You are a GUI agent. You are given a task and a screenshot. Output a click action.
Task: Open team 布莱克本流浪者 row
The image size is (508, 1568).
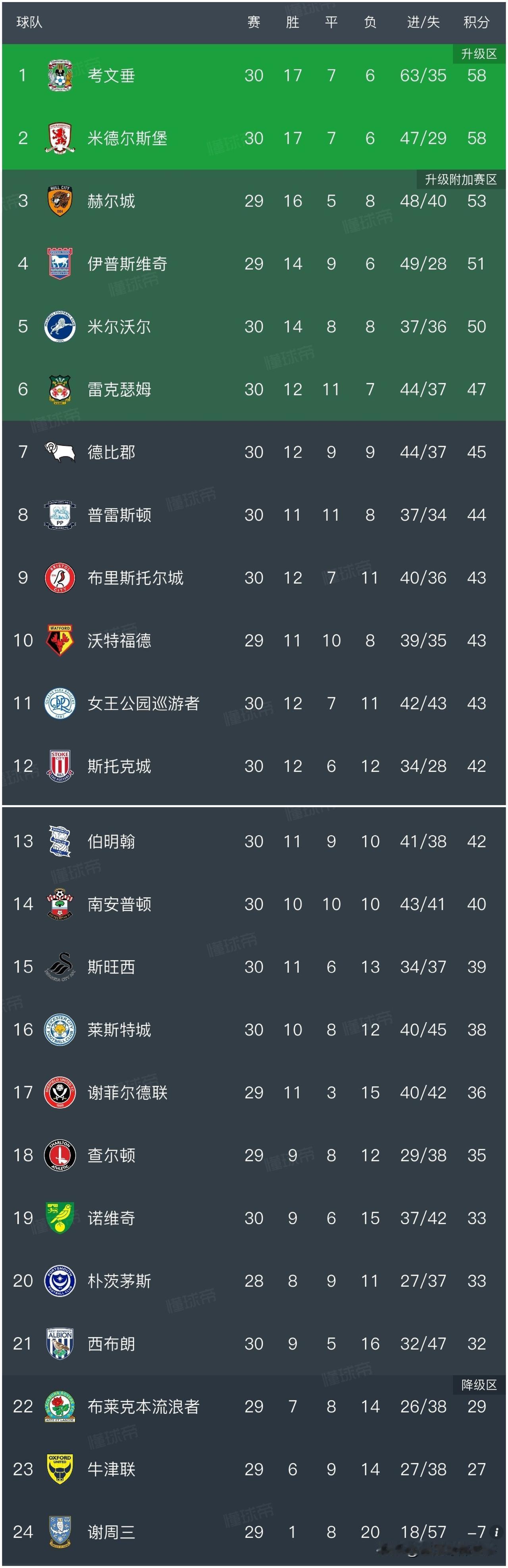click(254, 1406)
